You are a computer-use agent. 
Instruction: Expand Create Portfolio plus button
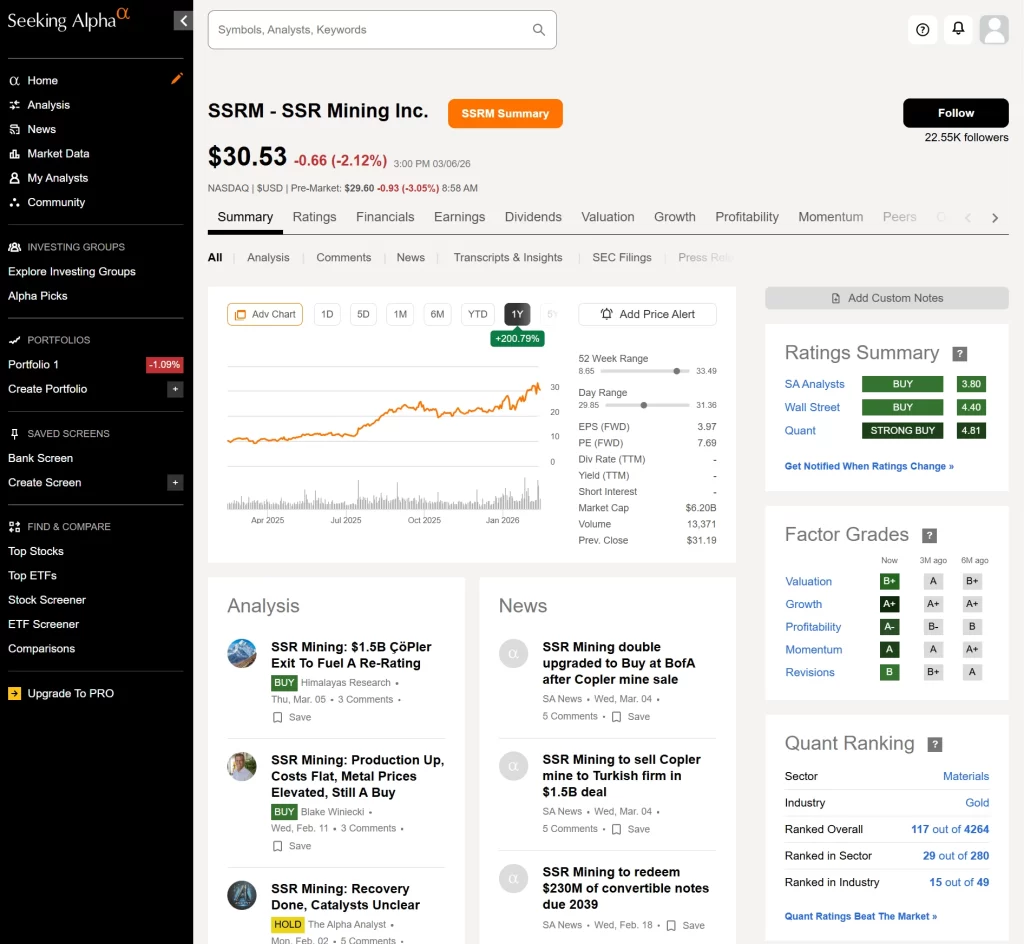pyautogui.click(x=175, y=389)
